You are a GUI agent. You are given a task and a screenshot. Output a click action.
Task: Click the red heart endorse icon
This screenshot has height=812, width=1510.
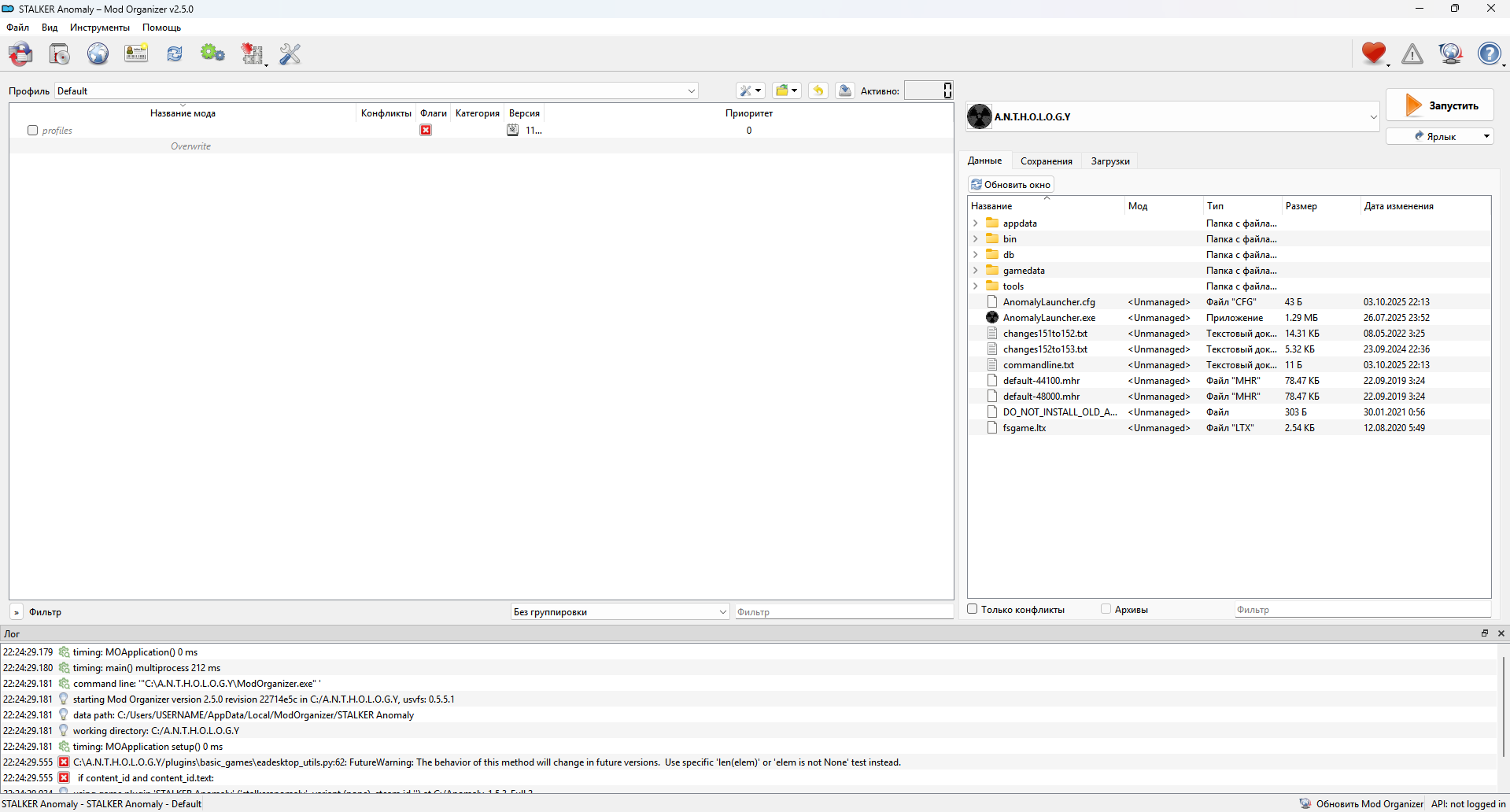pyautogui.click(x=1374, y=54)
